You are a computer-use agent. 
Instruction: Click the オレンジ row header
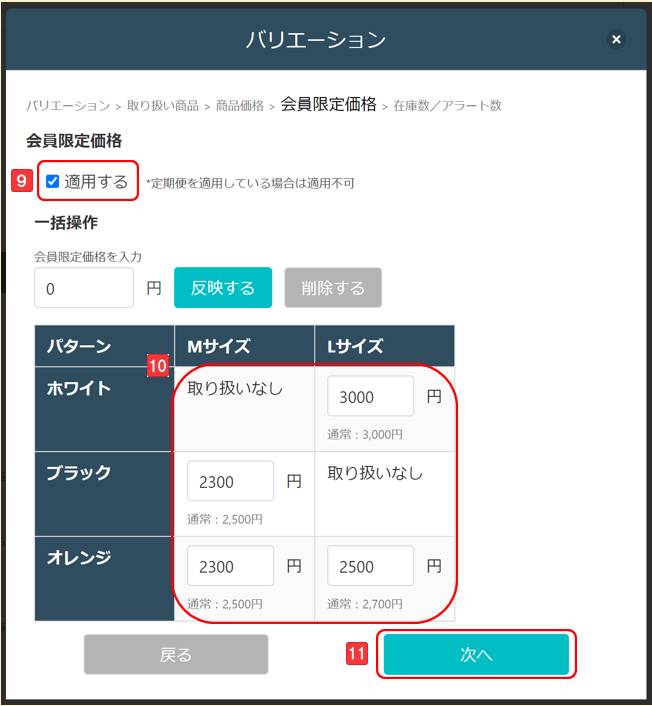(104, 579)
